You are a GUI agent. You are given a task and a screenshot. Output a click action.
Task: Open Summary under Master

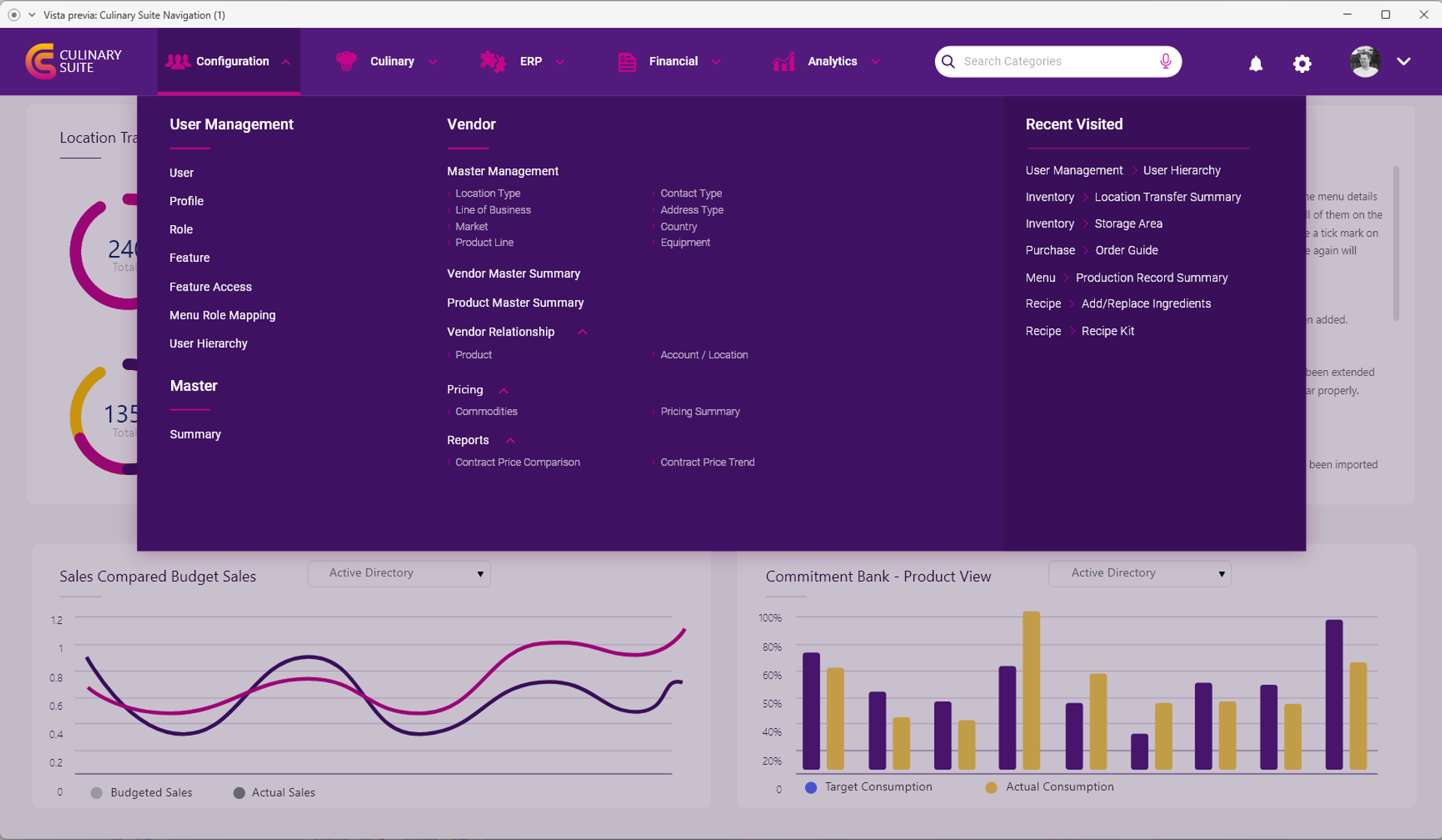tap(195, 435)
